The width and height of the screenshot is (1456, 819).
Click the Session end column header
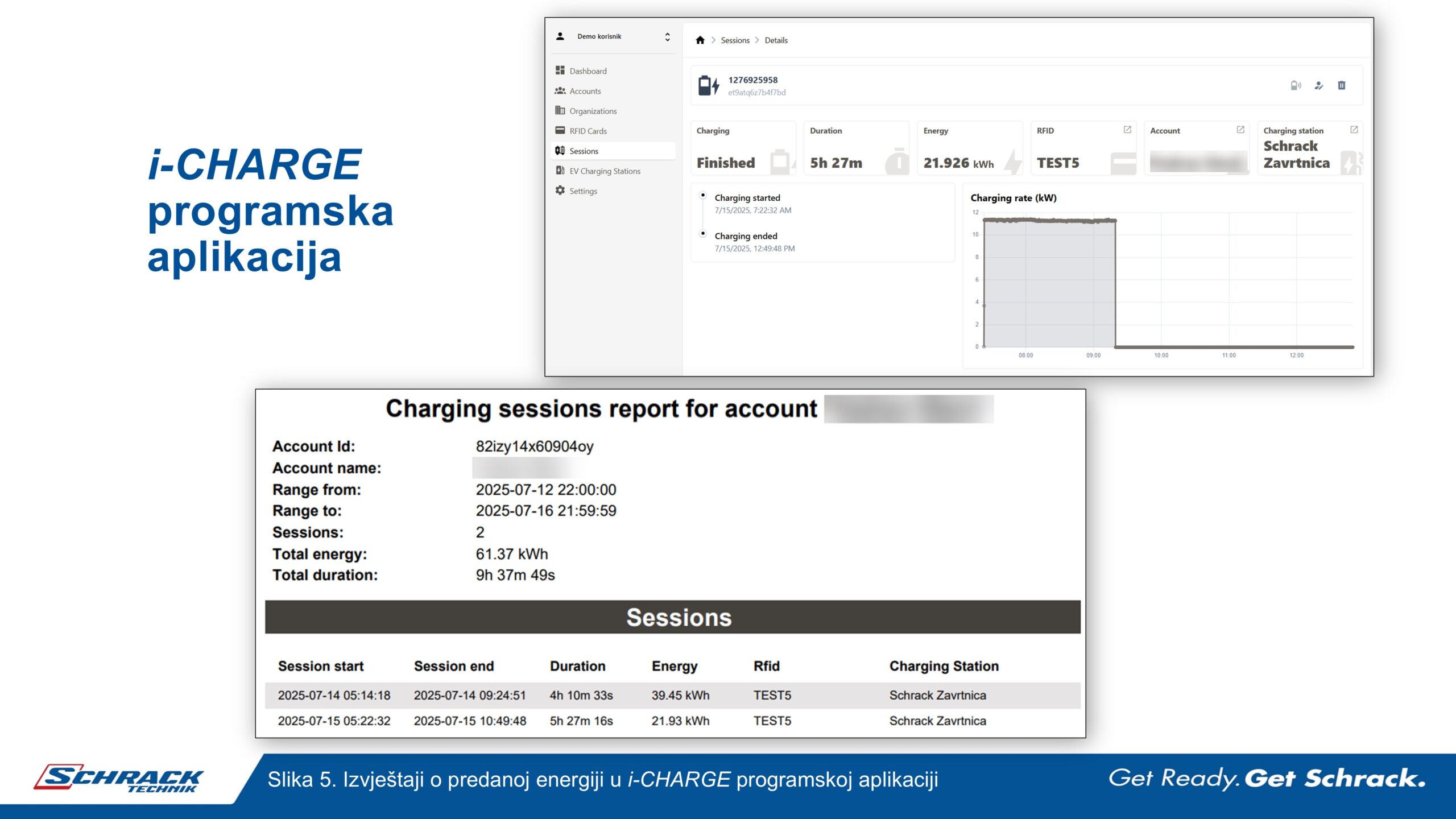coord(453,666)
